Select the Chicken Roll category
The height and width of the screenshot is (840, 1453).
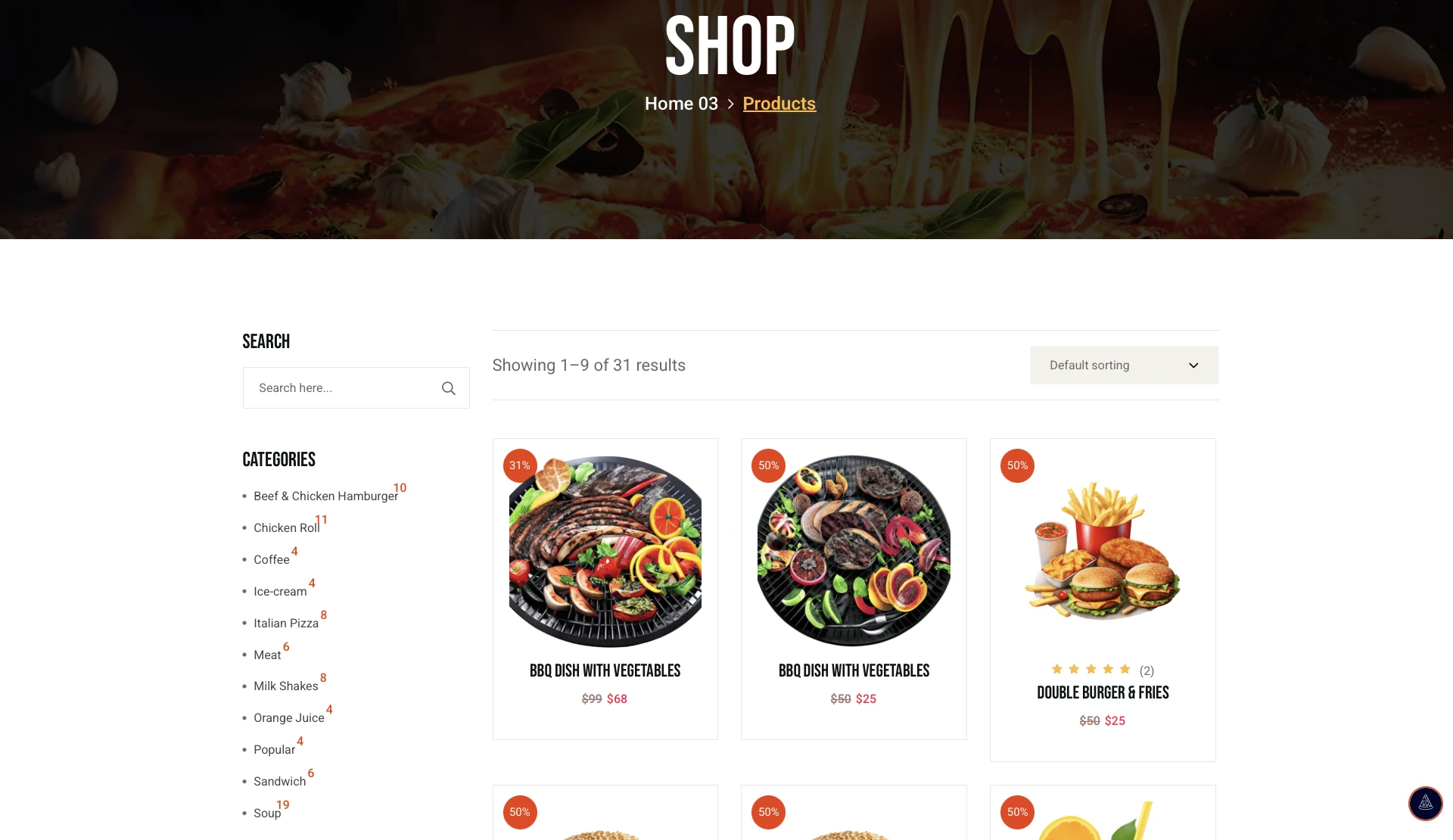(x=286, y=527)
